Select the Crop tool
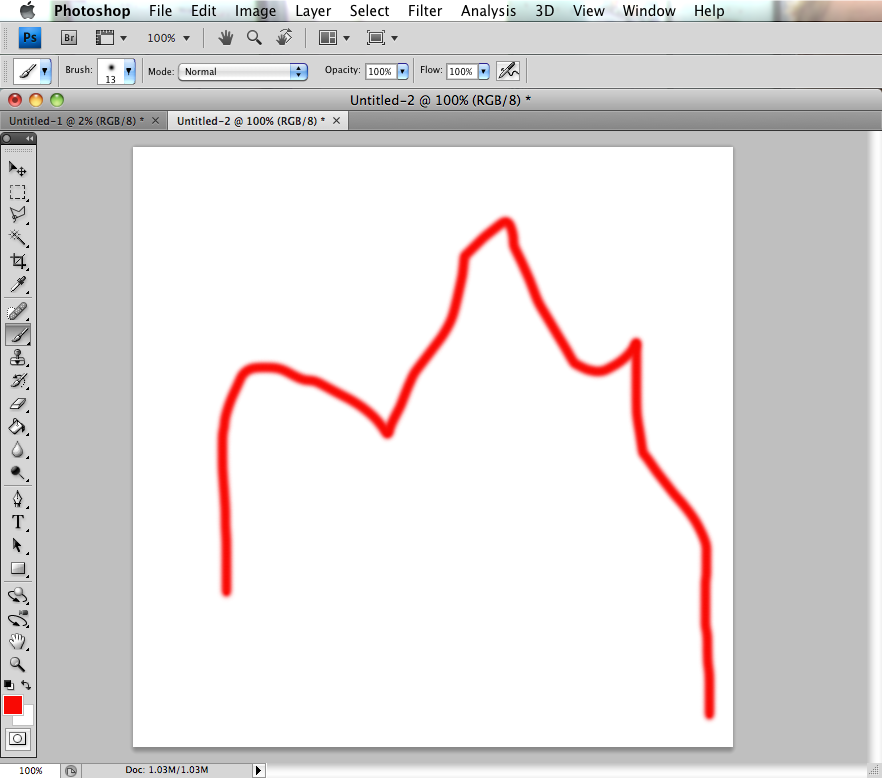Image resolution: width=882 pixels, height=778 pixels. (x=17, y=261)
